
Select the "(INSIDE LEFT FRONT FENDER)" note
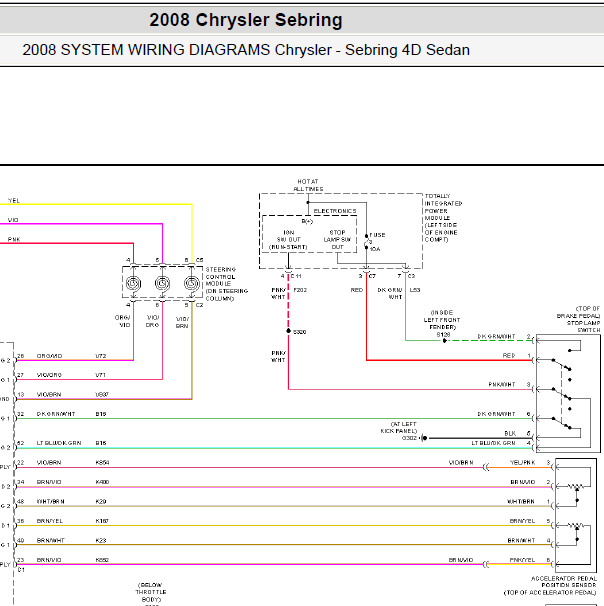click(442, 320)
